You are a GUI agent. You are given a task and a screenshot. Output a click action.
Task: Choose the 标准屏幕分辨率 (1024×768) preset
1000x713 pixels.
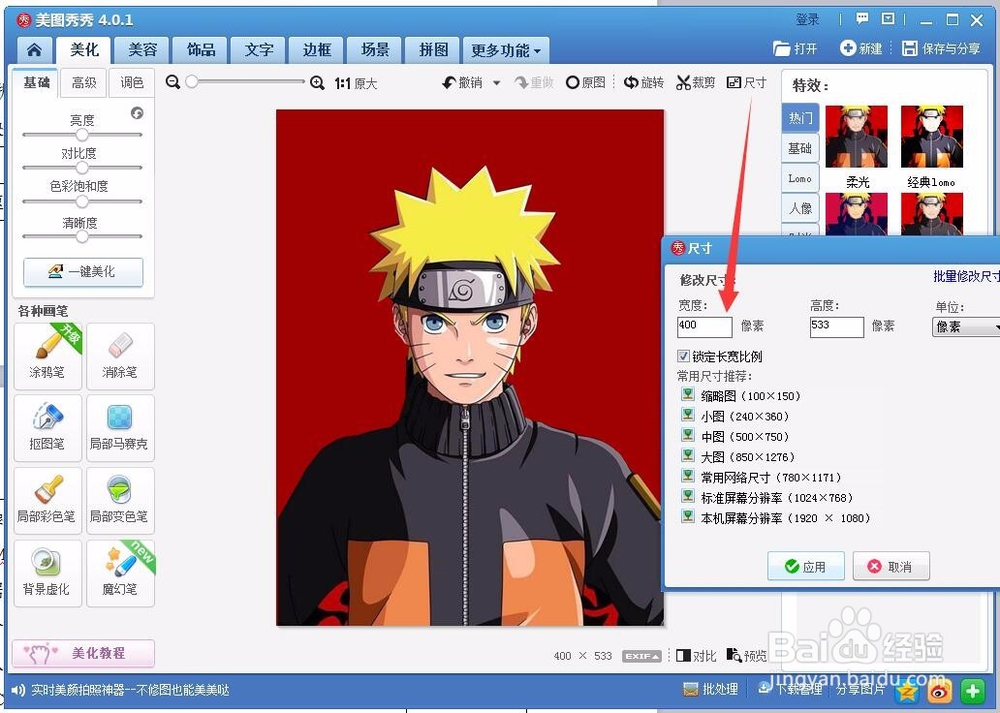767,497
